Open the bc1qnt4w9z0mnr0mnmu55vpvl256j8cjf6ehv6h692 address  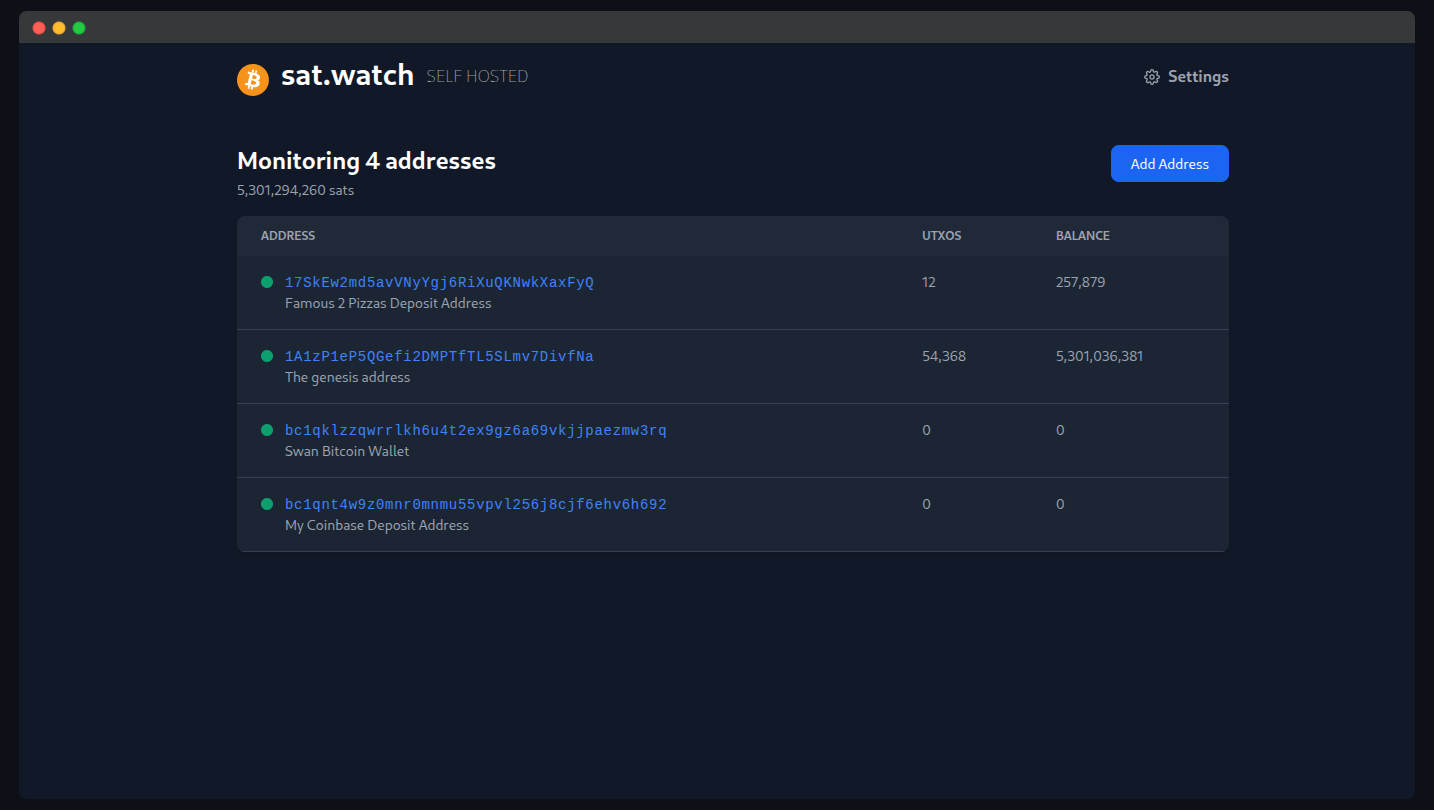pyautogui.click(x=475, y=505)
